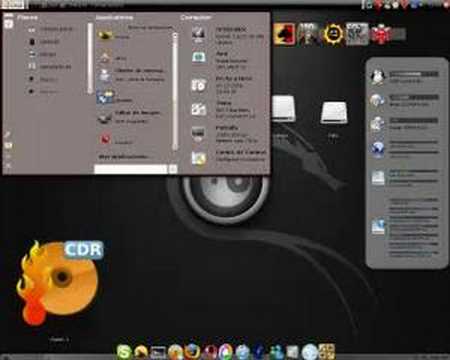Viewport: 450px width, 360px height.
Task: Click the button beside the menu search field
Action: click(x=173, y=169)
